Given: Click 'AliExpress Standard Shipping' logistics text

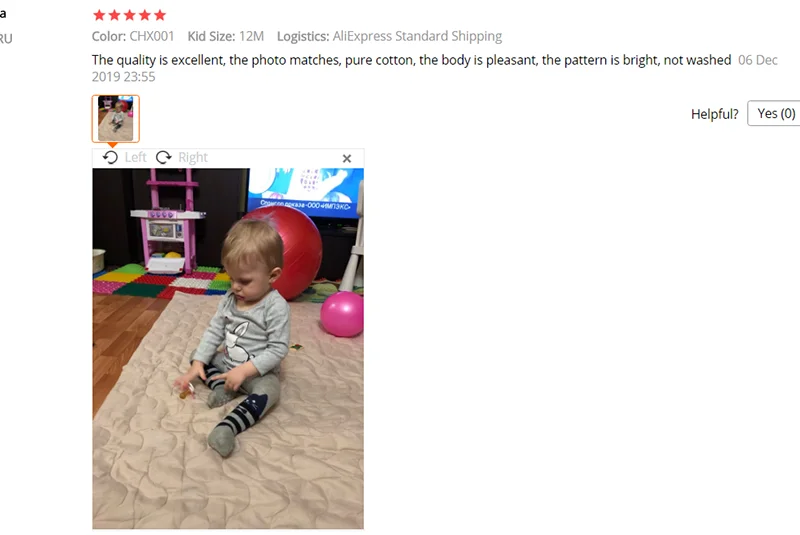Looking at the screenshot, I should [x=417, y=36].
